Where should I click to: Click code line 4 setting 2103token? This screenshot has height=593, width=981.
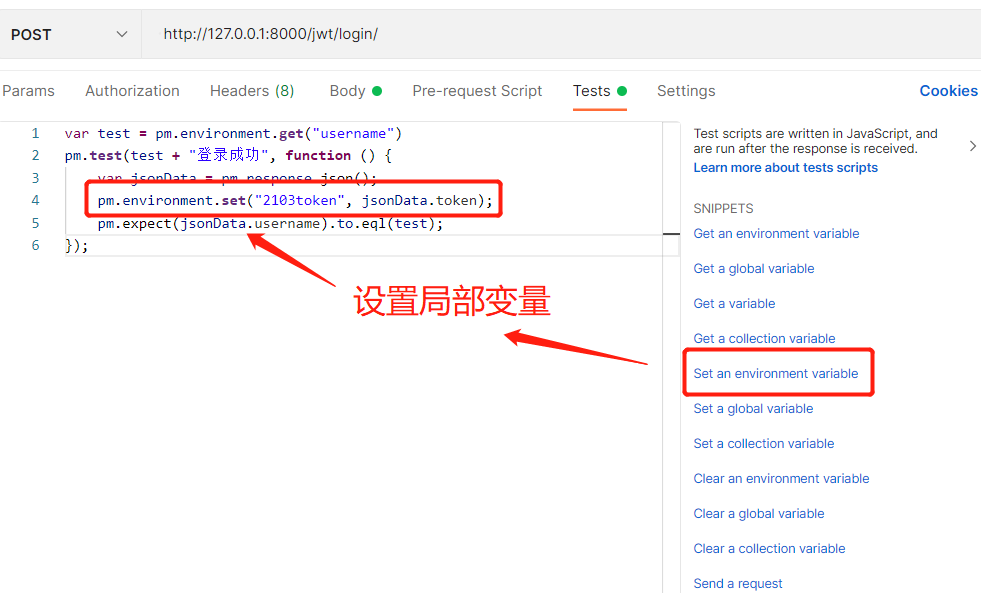tap(295, 200)
